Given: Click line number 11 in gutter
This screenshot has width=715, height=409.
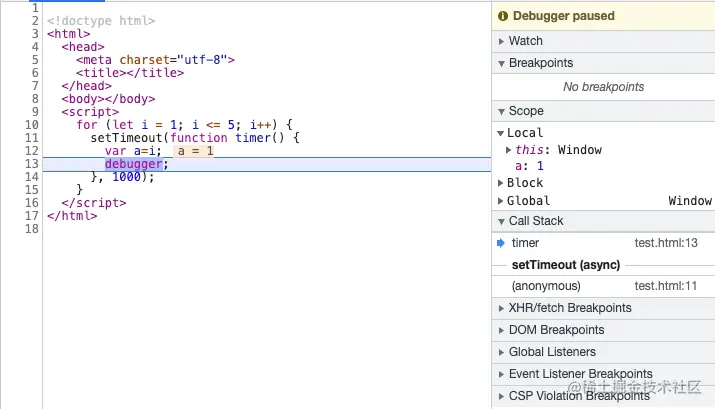Looking at the screenshot, I should point(32,138).
